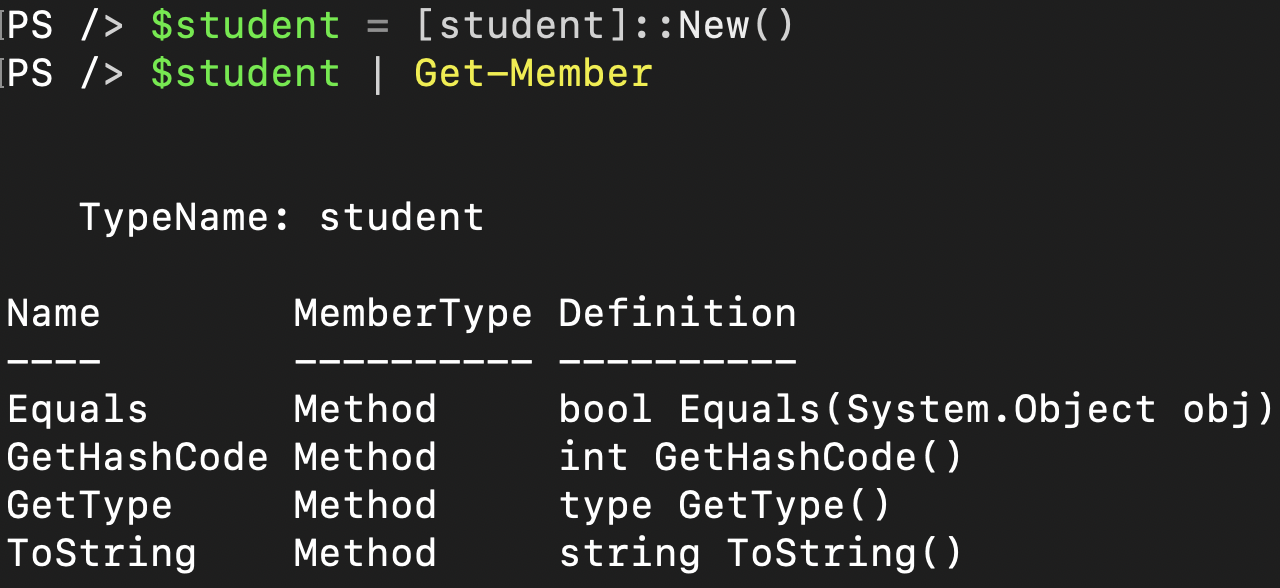Click the bool Equals(System.Object obj) definition
Image resolution: width=1280 pixels, height=588 pixels.
[x=917, y=410]
